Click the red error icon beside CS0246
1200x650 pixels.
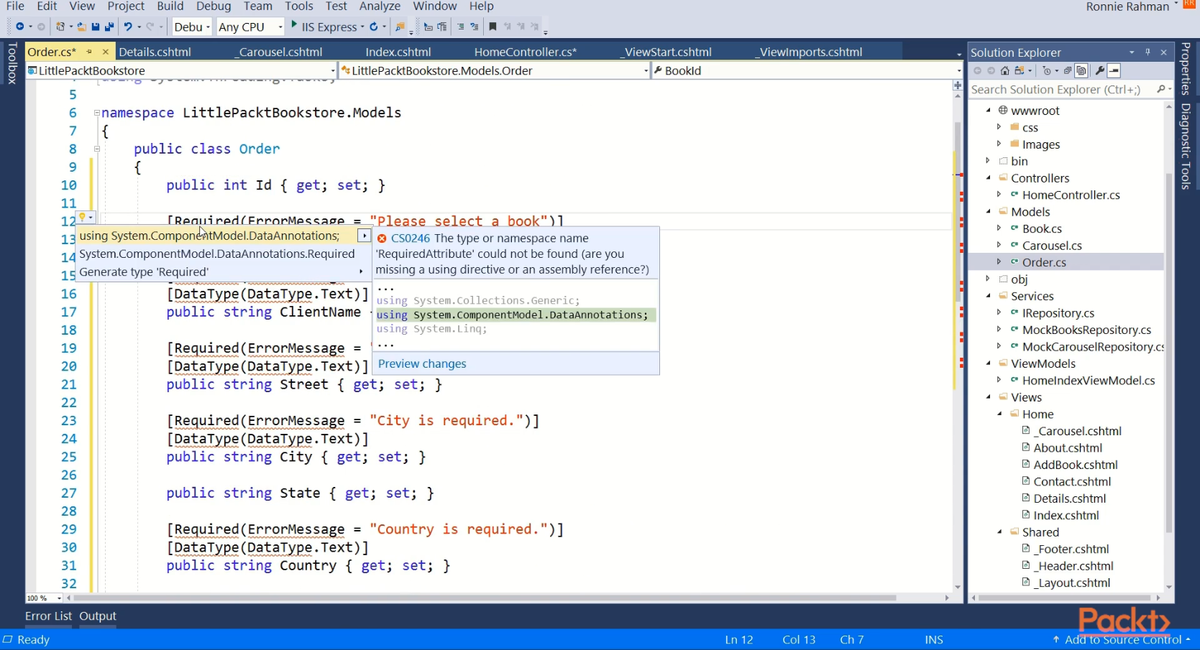[x=381, y=238]
